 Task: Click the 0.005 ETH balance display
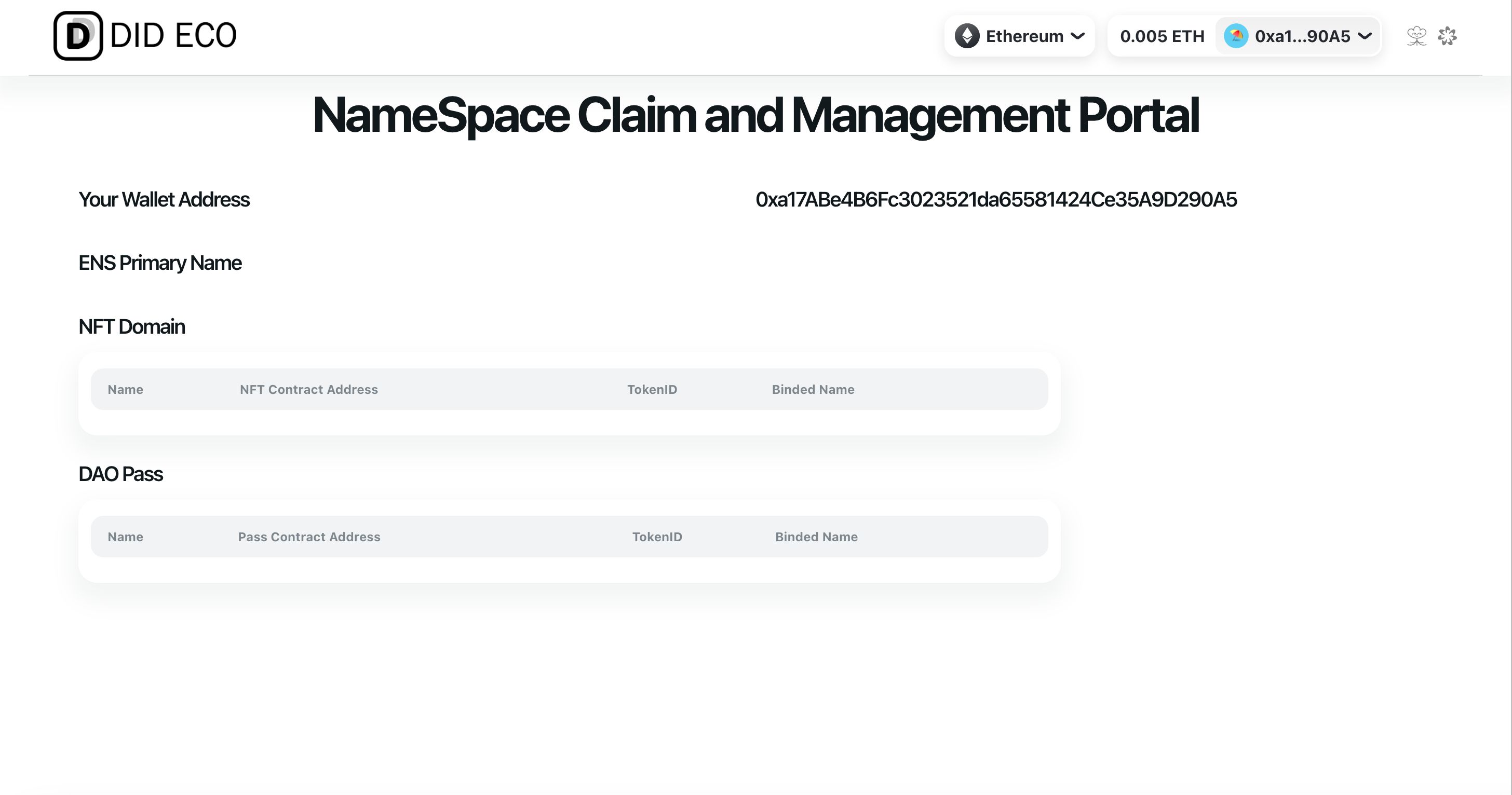[1162, 36]
